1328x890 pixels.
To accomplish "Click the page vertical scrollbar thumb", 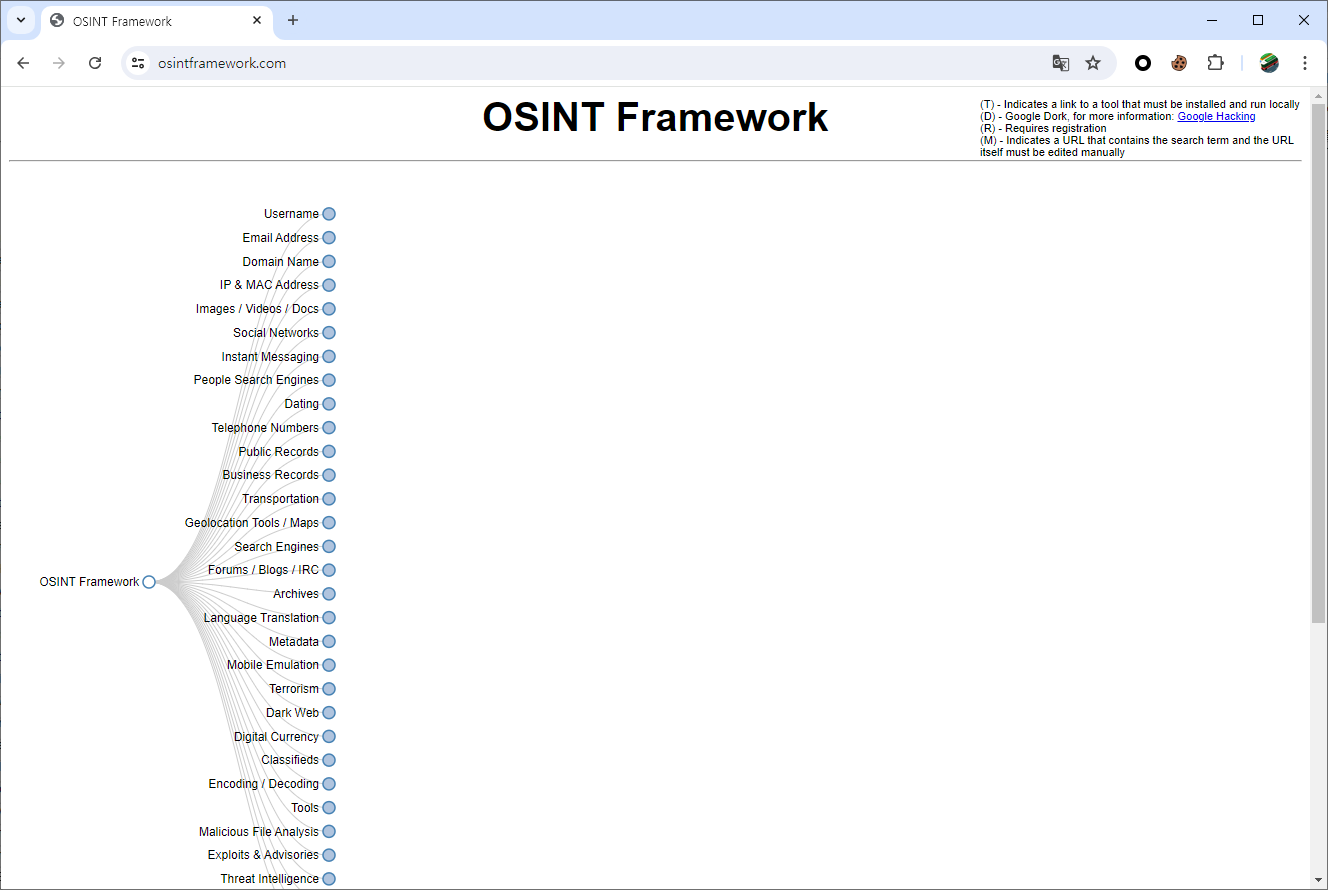I will click(x=1318, y=362).
